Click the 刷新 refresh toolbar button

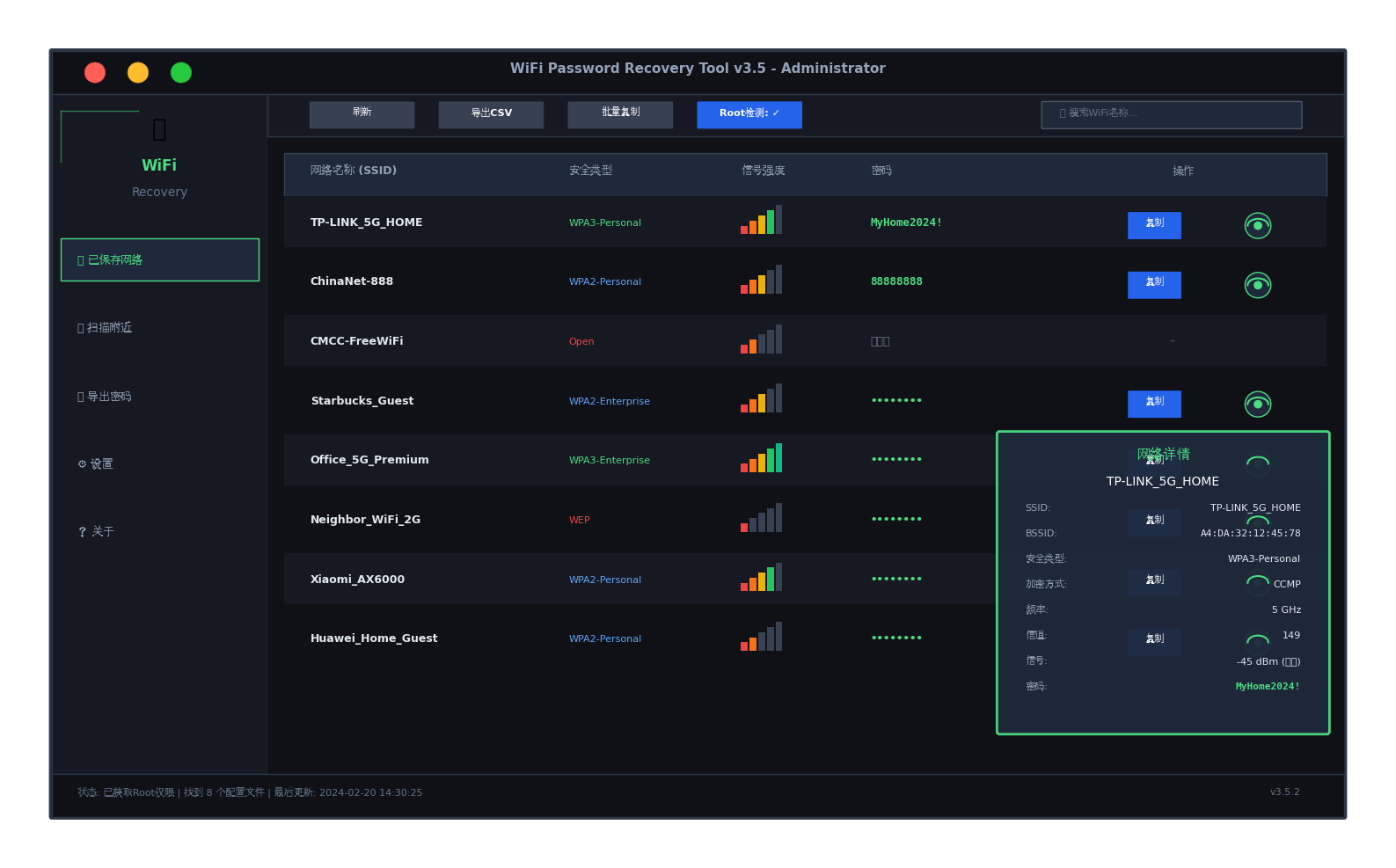362,114
